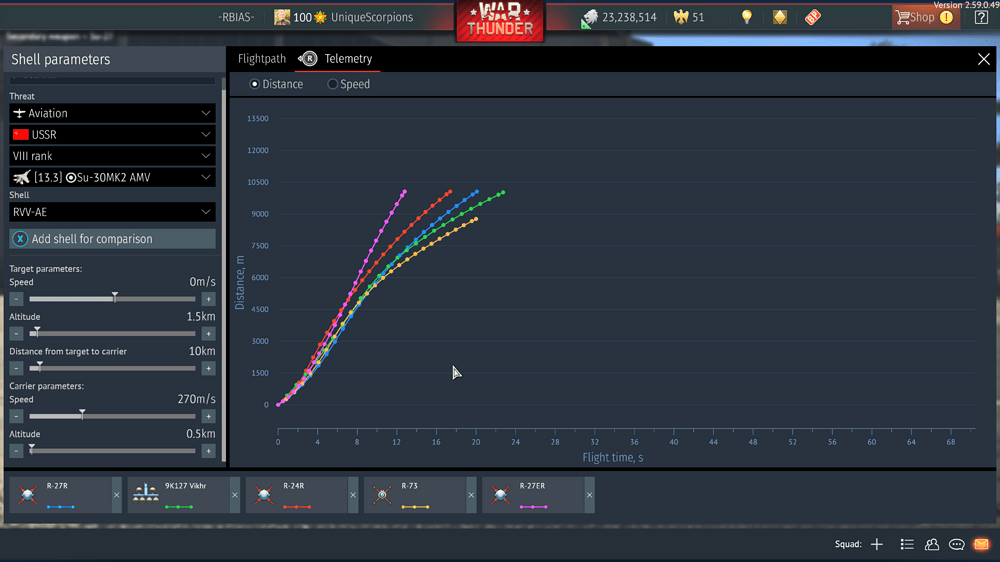Open the Shop cart icon
1000x562 pixels.
tap(903, 17)
